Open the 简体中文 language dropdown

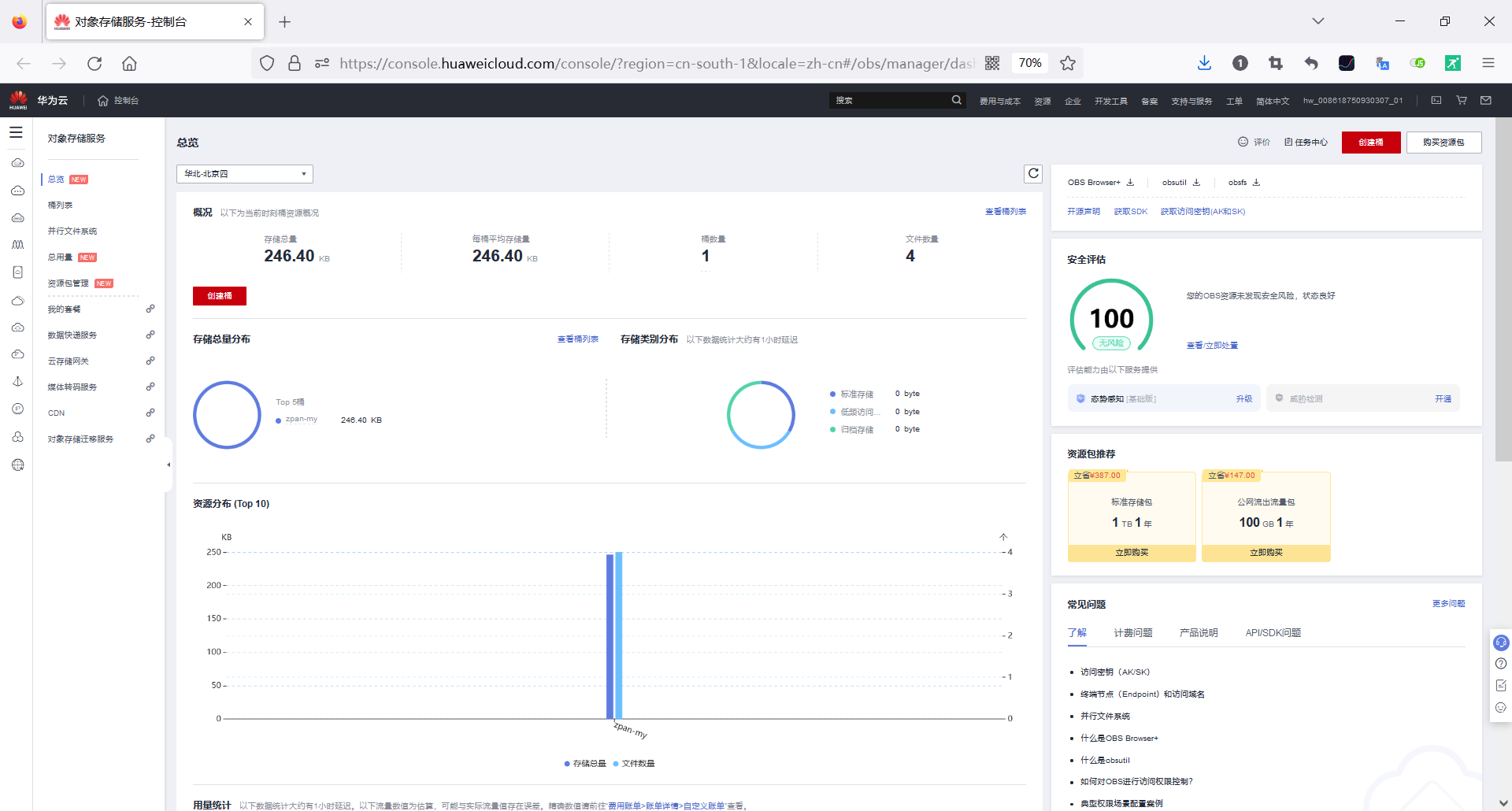pyautogui.click(x=1272, y=101)
